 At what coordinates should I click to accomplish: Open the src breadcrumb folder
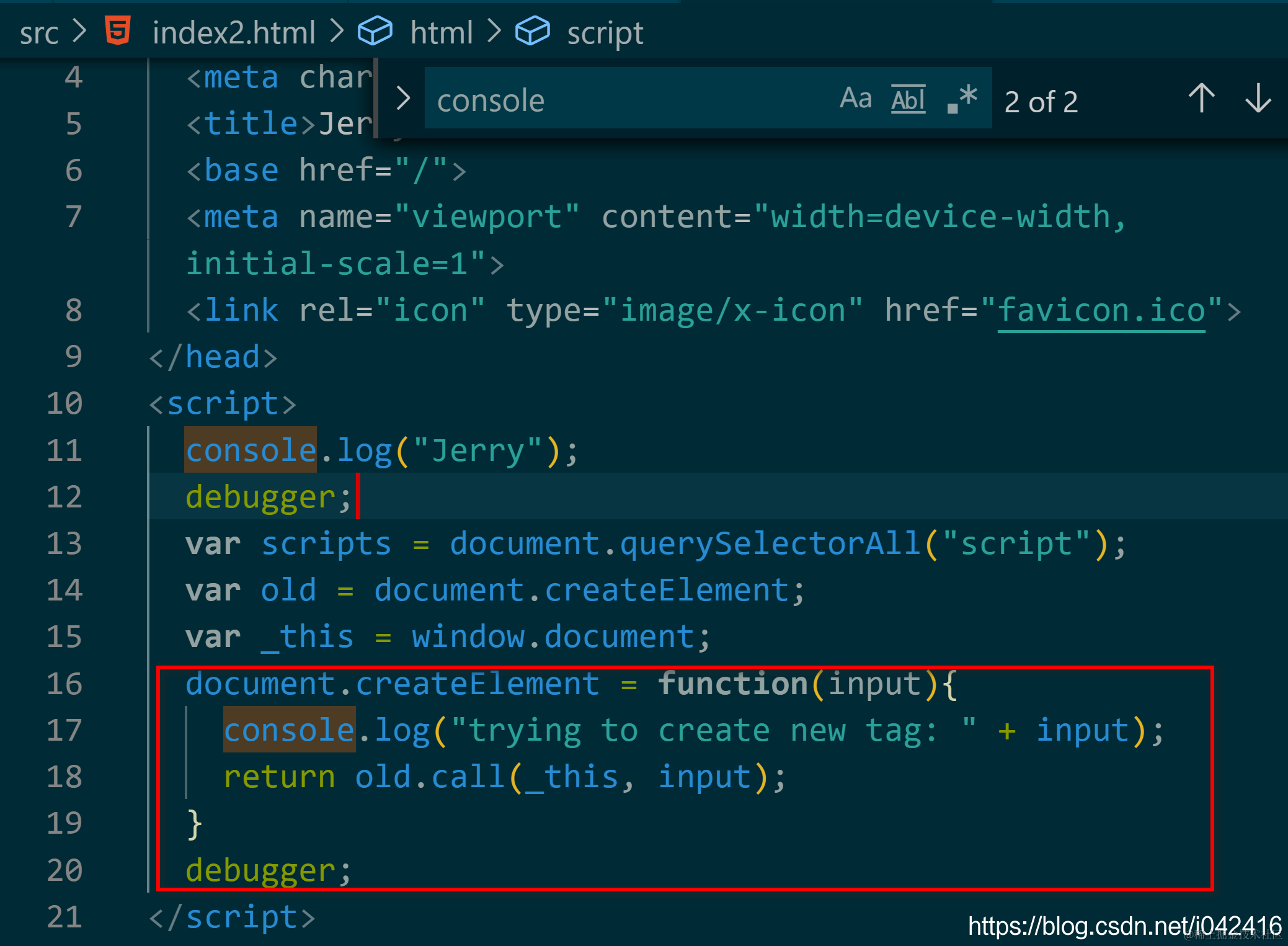pyautogui.click(x=38, y=33)
